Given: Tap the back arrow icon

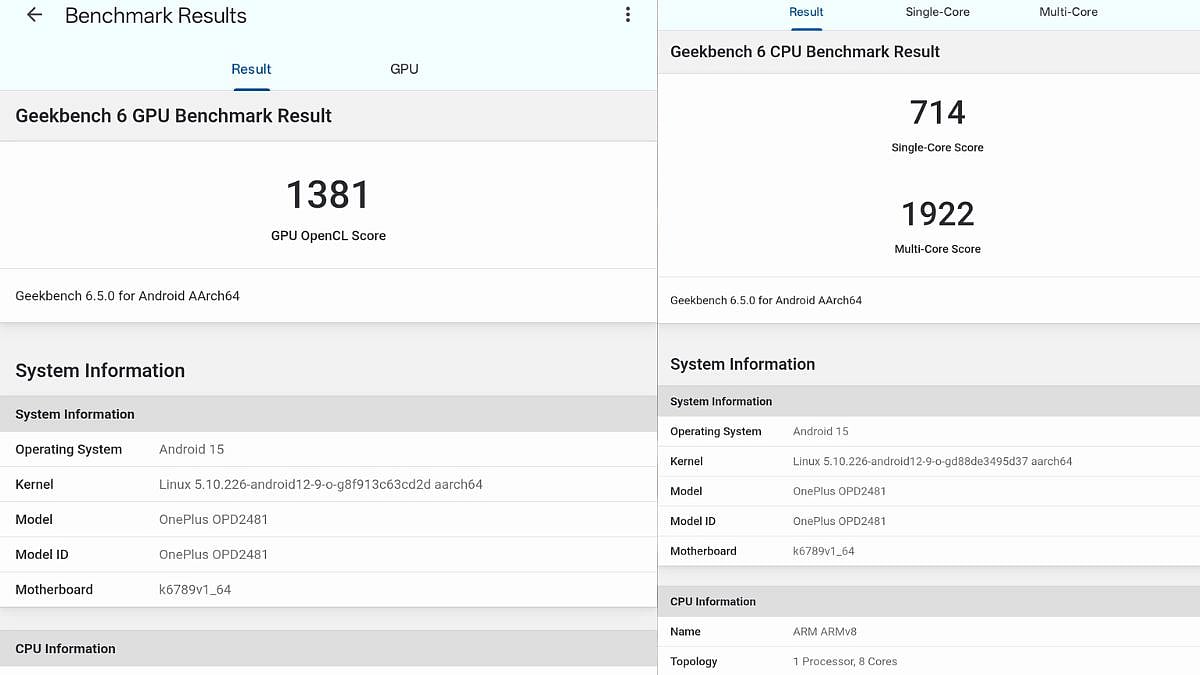Looking at the screenshot, I should (x=34, y=15).
